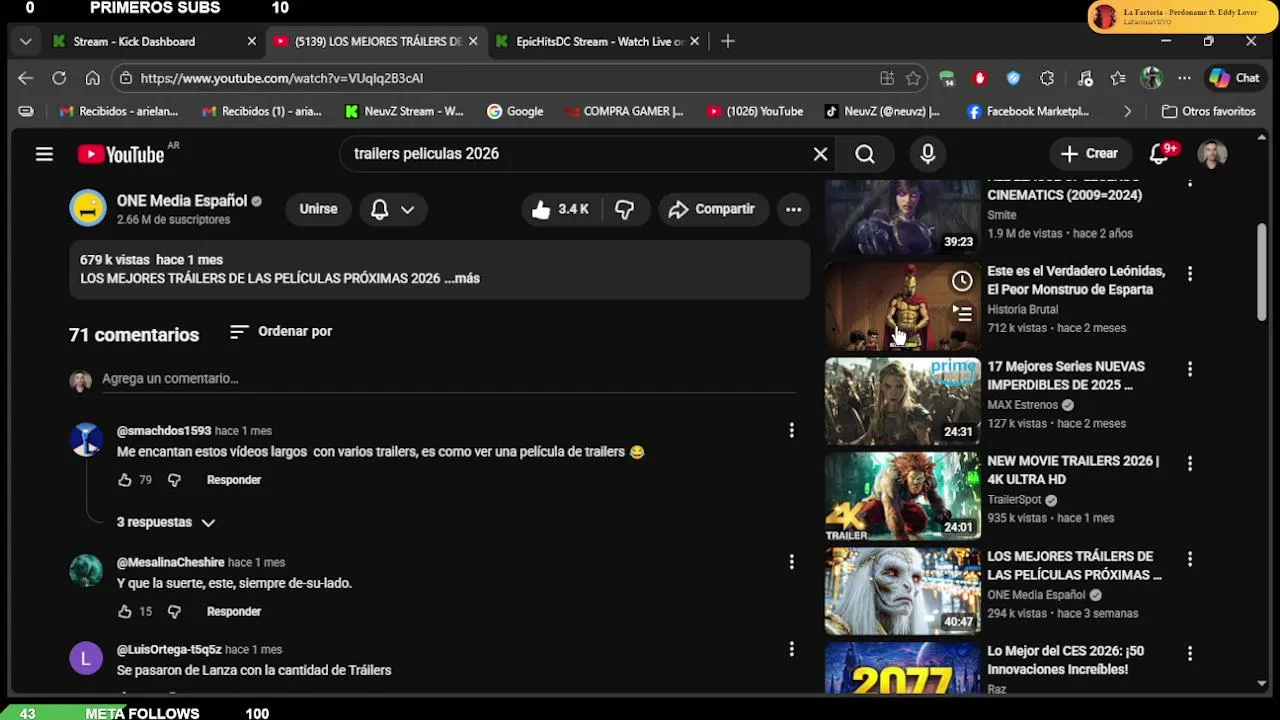The image size is (1280, 720).
Task: Click the Unirse button
Action: point(318,209)
